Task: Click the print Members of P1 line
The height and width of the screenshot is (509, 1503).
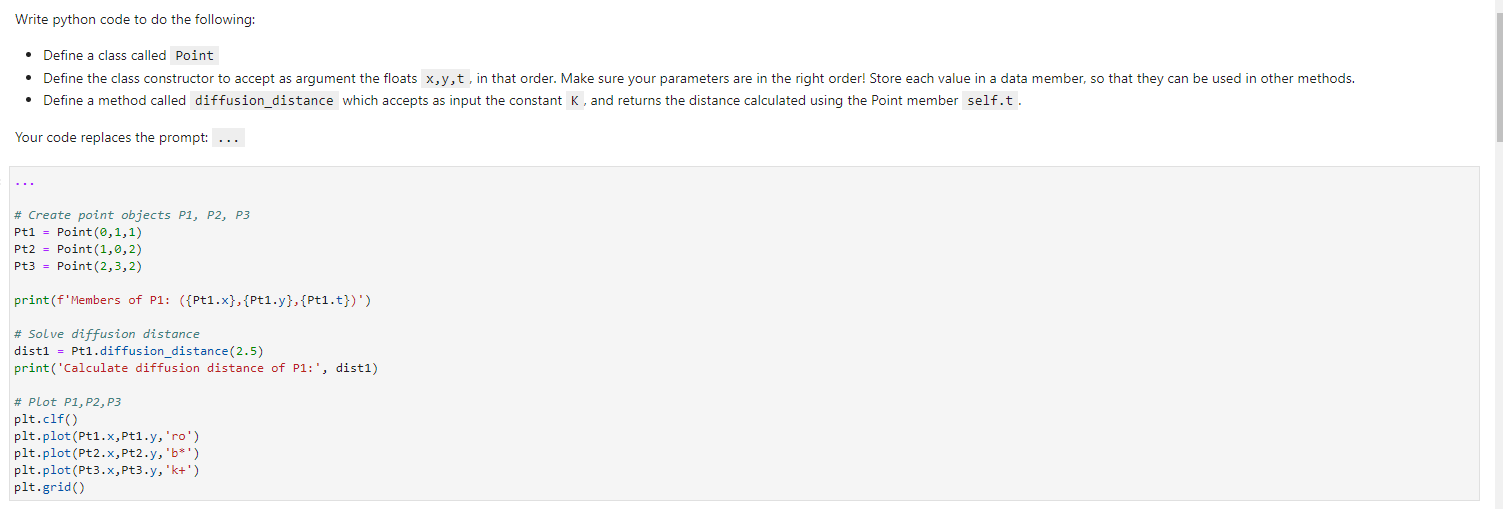Action: (x=193, y=300)
